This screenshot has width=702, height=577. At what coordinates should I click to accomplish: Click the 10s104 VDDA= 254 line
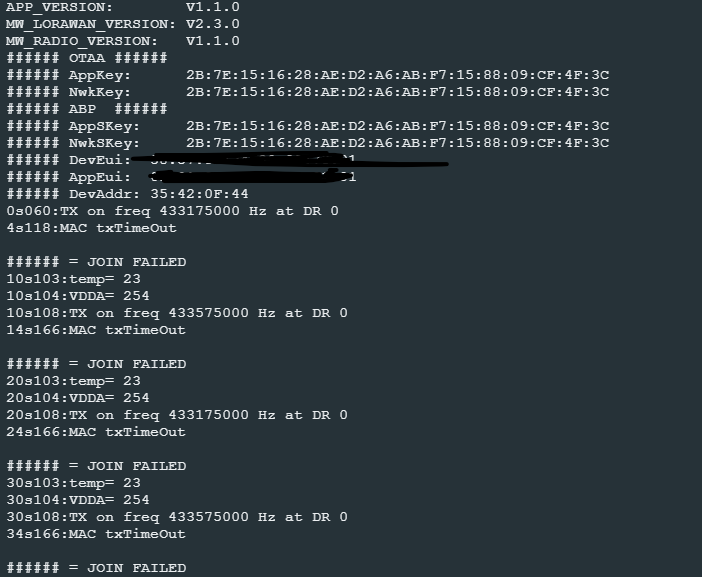pyautogui.click(x=77, y=296)
